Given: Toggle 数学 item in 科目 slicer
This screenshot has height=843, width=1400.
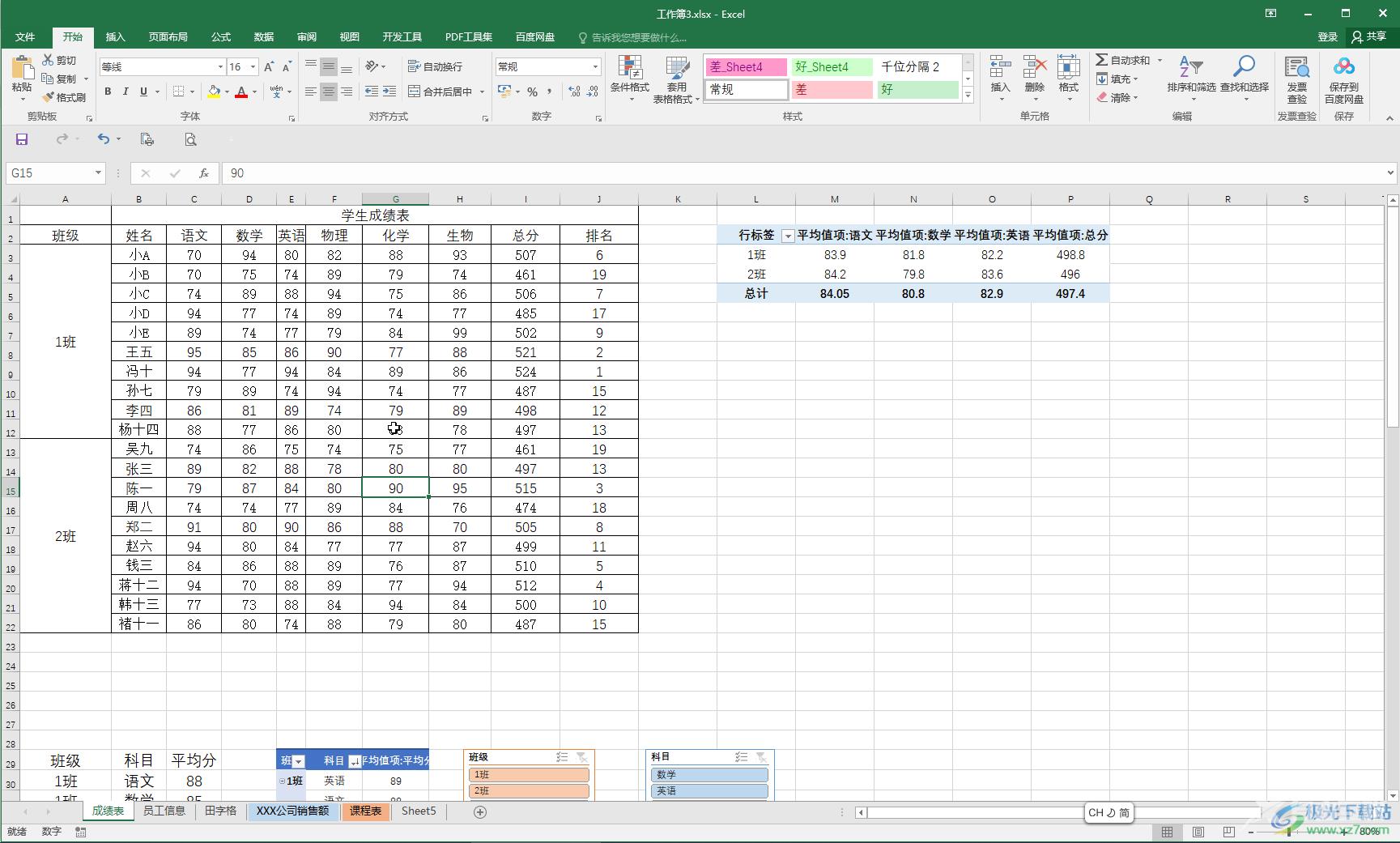Looking at the screenshot, I should click(x=709, y=774).
